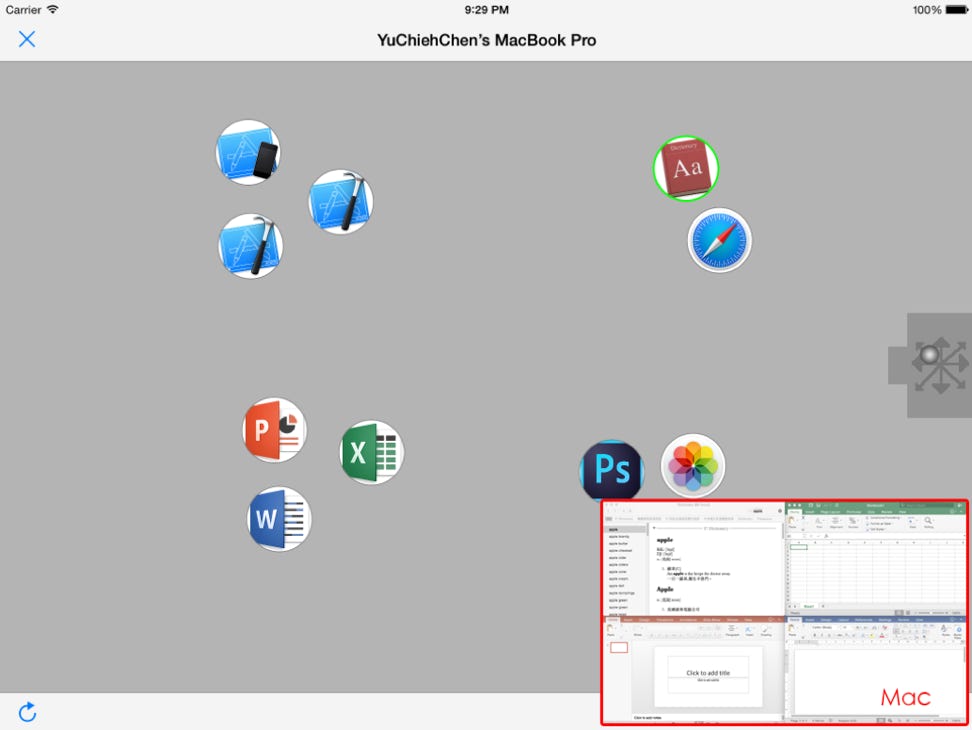This screenshot has height=730, width=972.
Task: Select slide thumbnail in PowerPoint preview panel
Action: pos(619,647)
